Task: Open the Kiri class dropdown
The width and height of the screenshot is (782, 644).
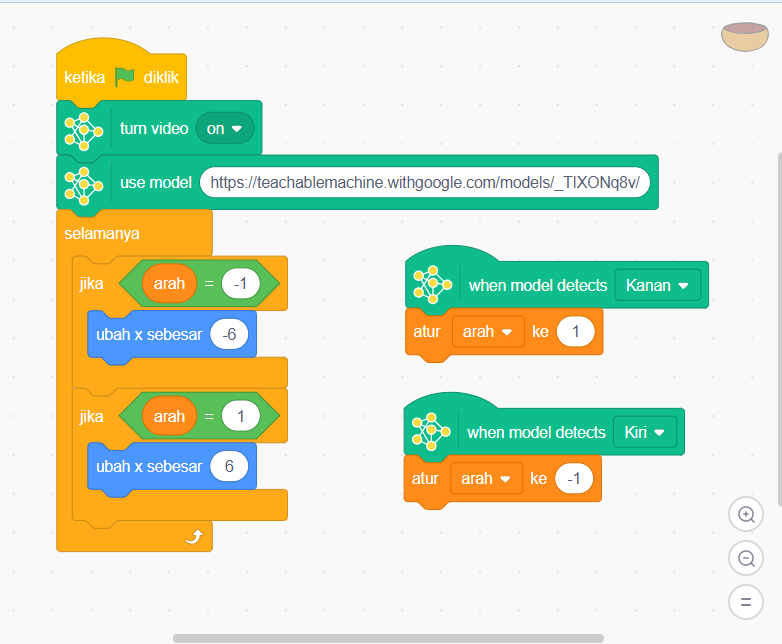Action: click(x=644, y=432)
